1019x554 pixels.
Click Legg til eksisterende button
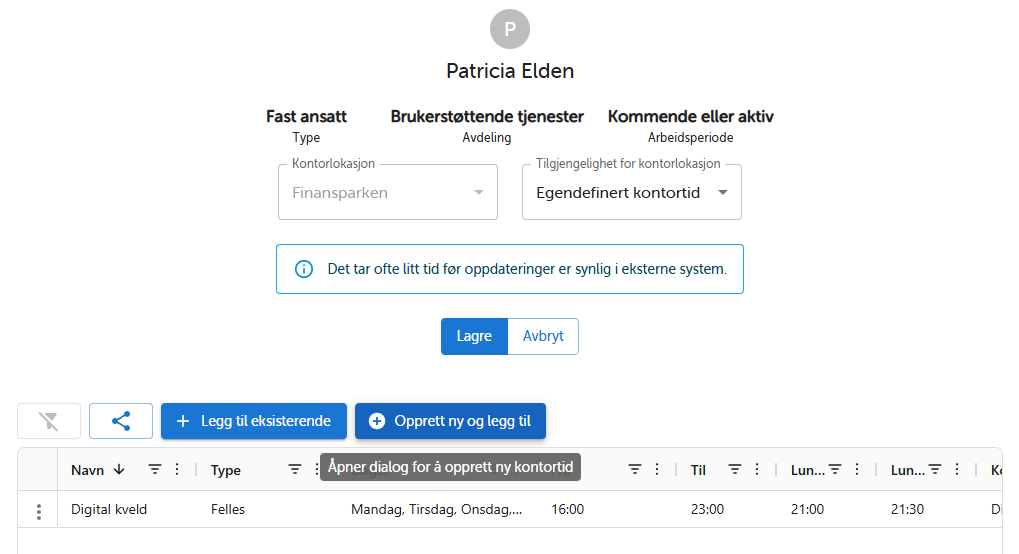coord(253,421)
